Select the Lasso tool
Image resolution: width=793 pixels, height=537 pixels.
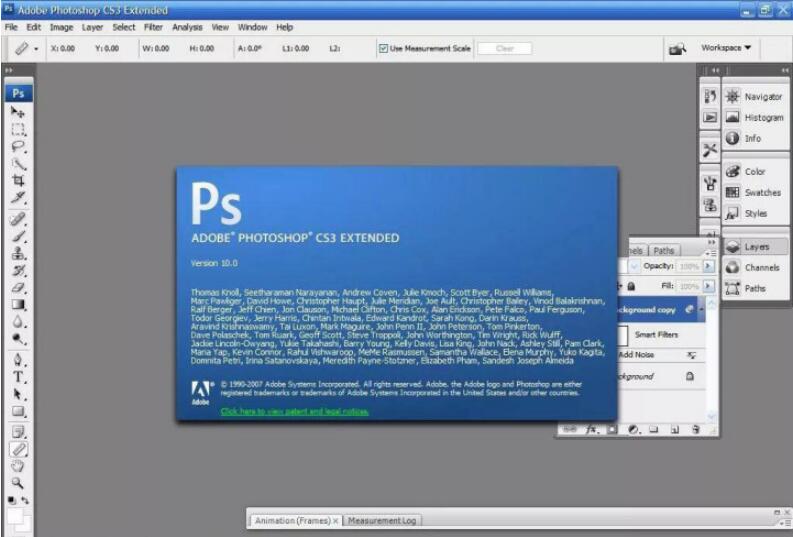(x=18, y=147)
